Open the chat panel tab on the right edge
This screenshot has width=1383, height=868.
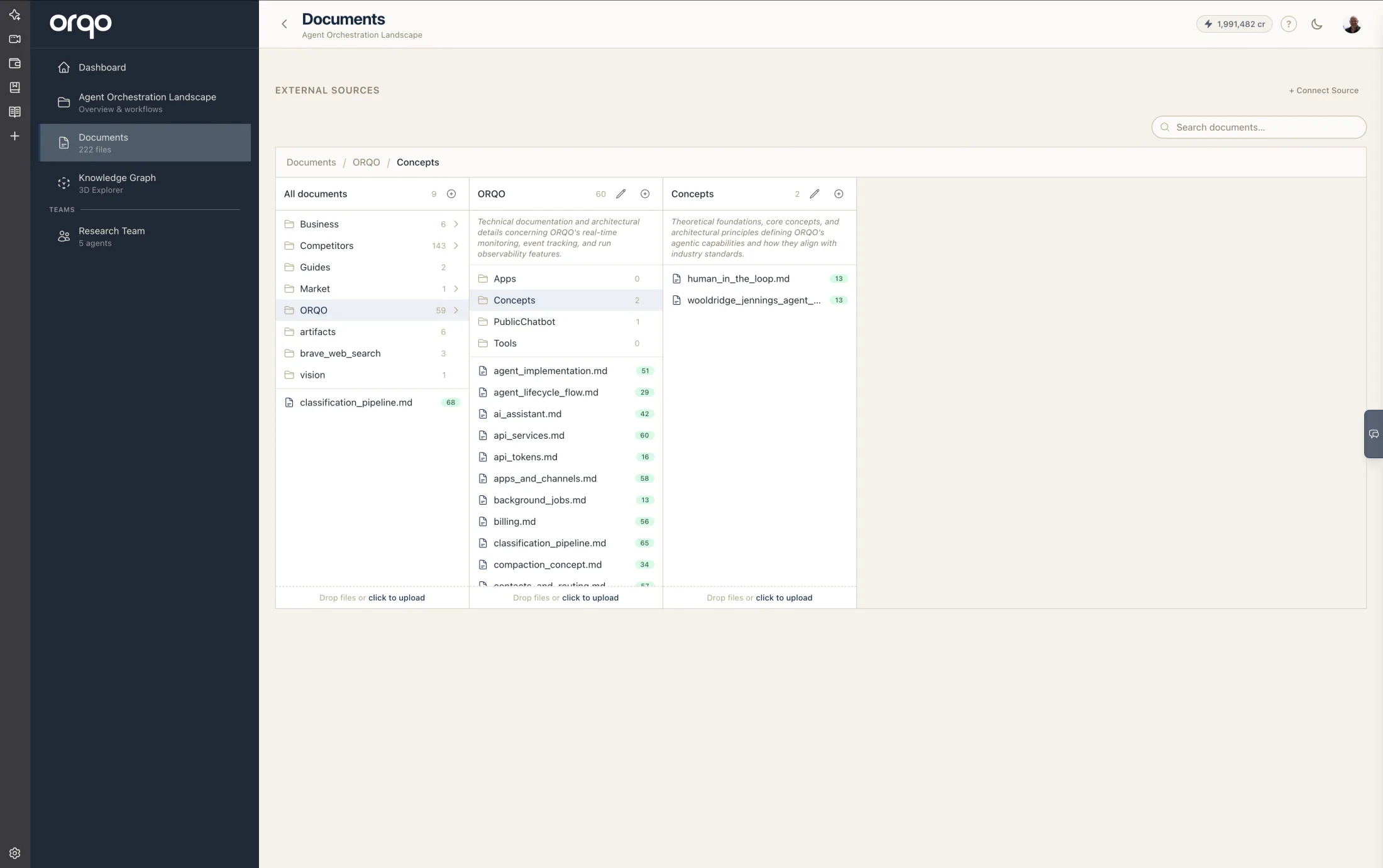pos(1374,434)
